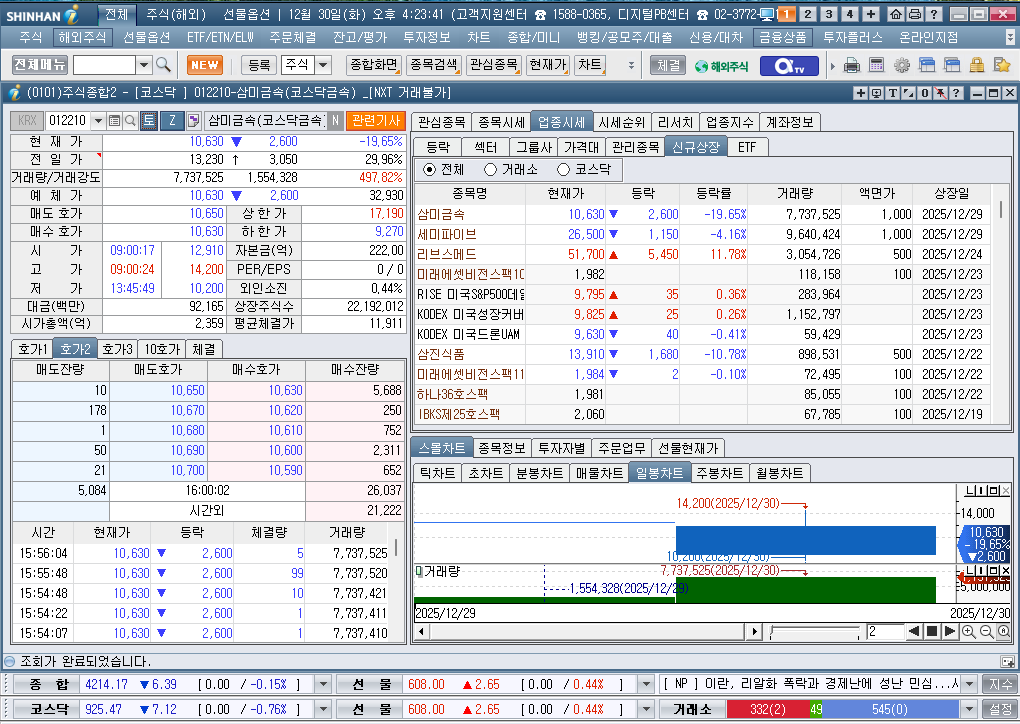The image size is (1020, 724).
Task: Open the menu search box dropdown
Action: tap(144, 64)
